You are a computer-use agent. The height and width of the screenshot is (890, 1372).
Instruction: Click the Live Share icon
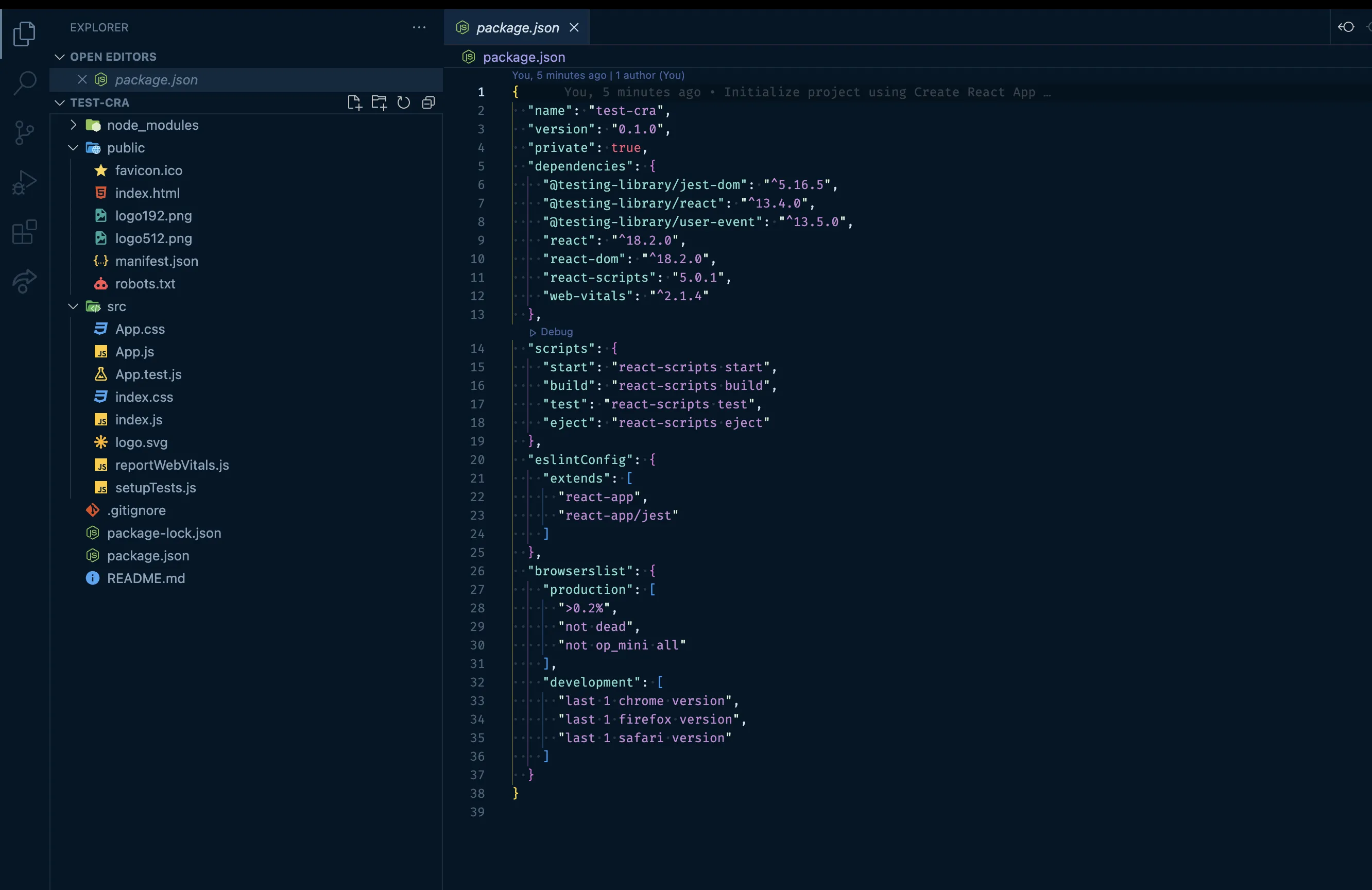click(24, 281)
